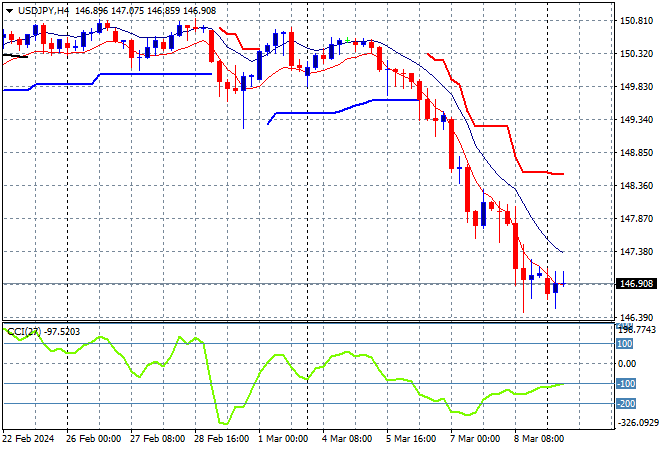This screenshot has width=660, height=450.
Task: Click the current price tag 146.908
Action: coord(637,284)
